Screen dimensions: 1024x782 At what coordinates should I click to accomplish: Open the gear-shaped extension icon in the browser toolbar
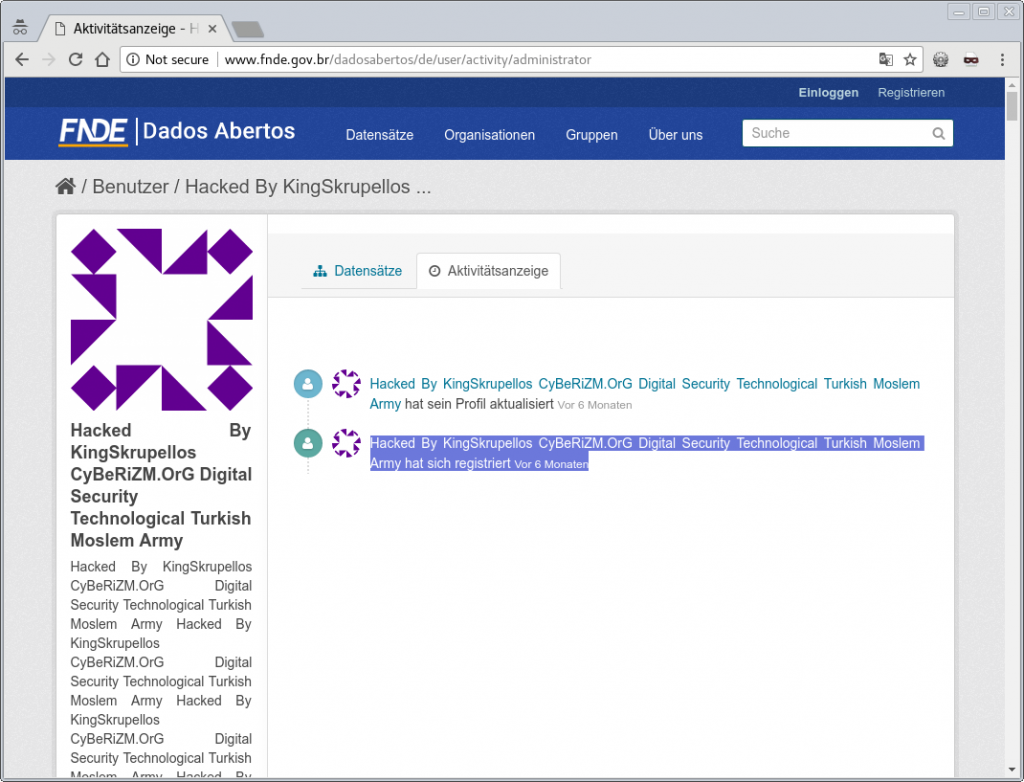coord(940,59)
